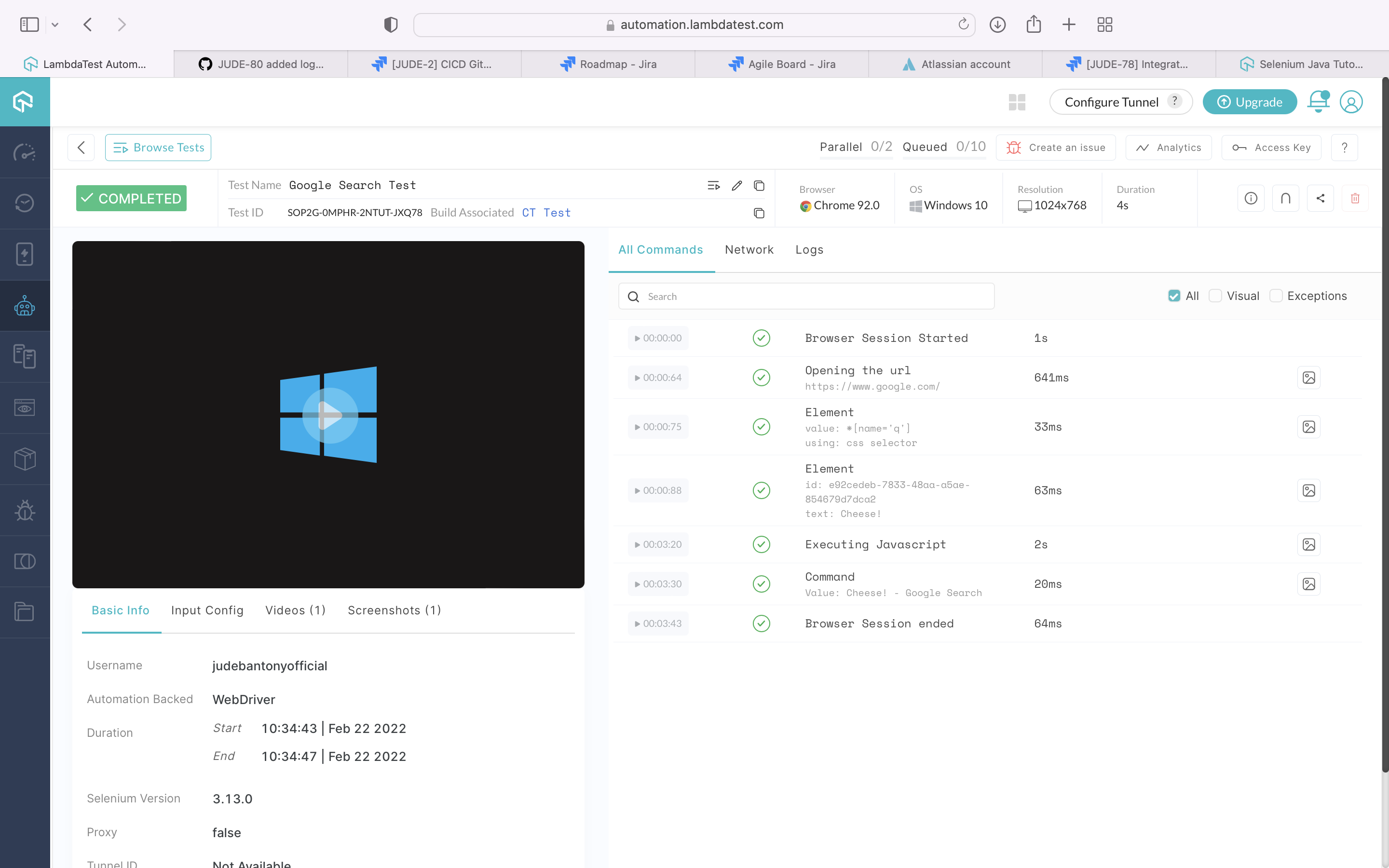View screenshot for Command Google Search row
The width and height of the screenshot is (1389, 868).
point(1308,584)
